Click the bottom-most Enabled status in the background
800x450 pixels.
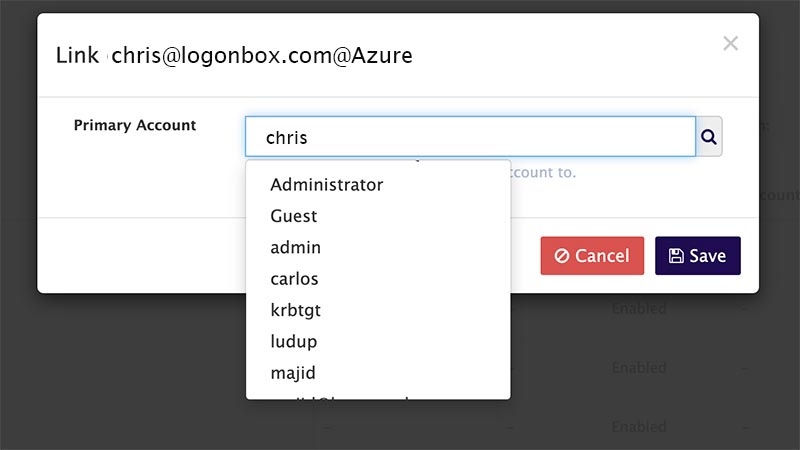pos(638,427)
